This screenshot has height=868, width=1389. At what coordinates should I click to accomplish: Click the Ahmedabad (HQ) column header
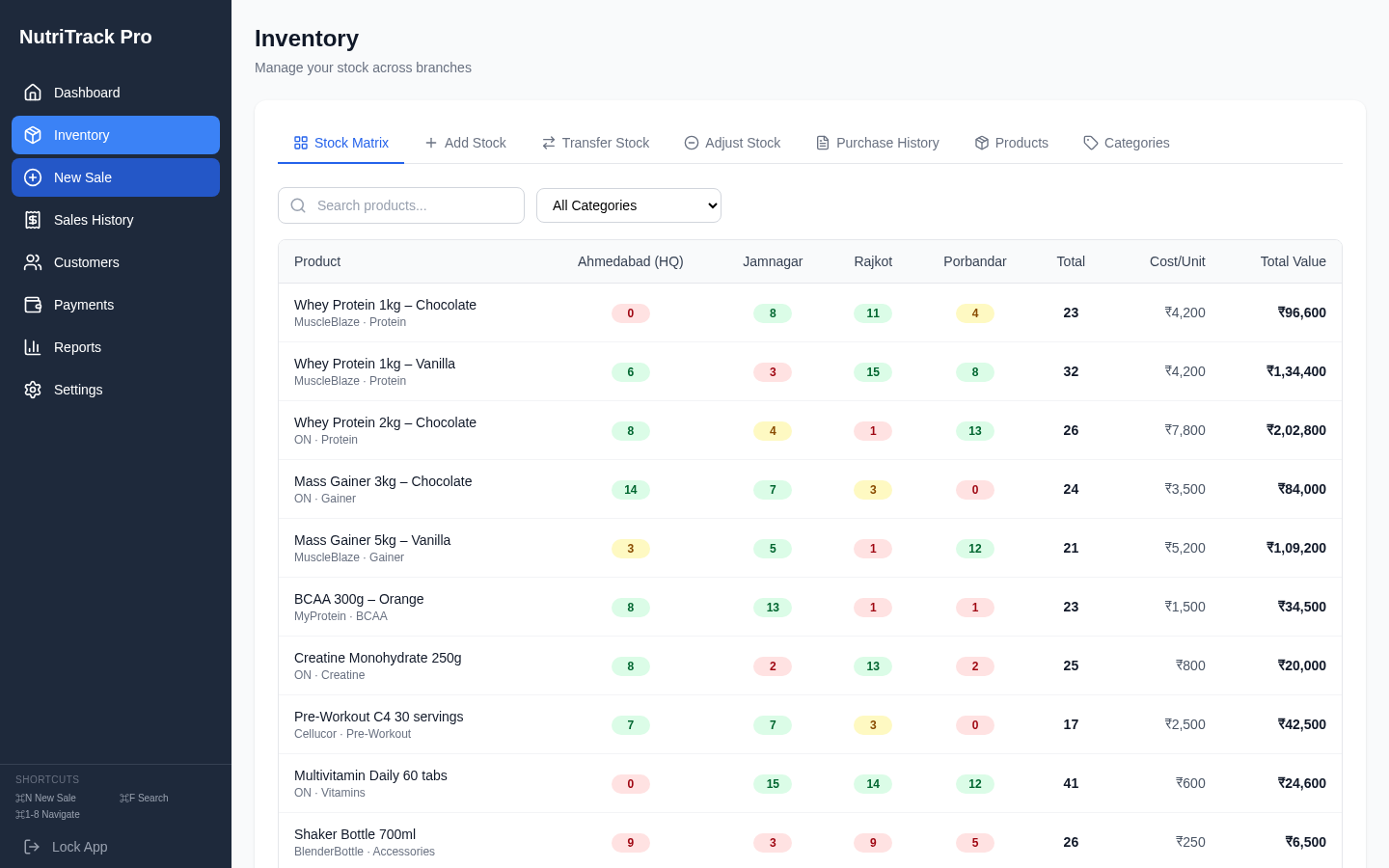(x=631, y=261)
